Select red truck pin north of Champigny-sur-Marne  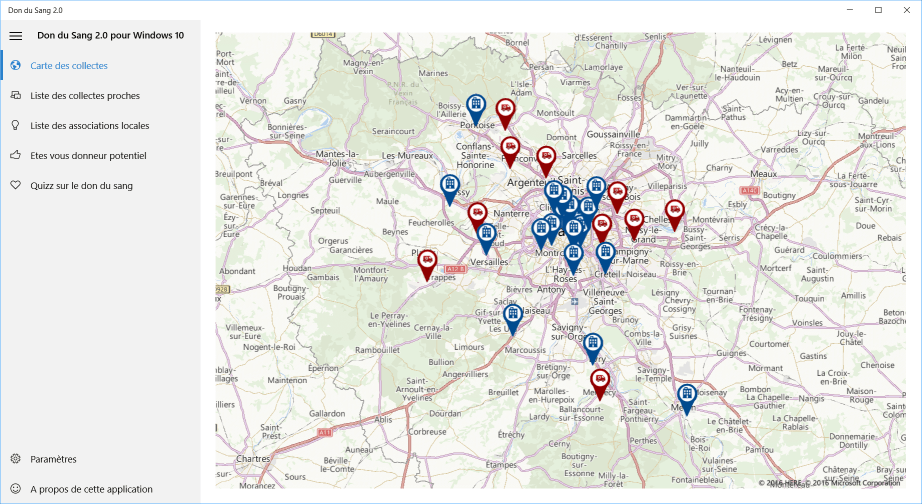coord(602,227)
